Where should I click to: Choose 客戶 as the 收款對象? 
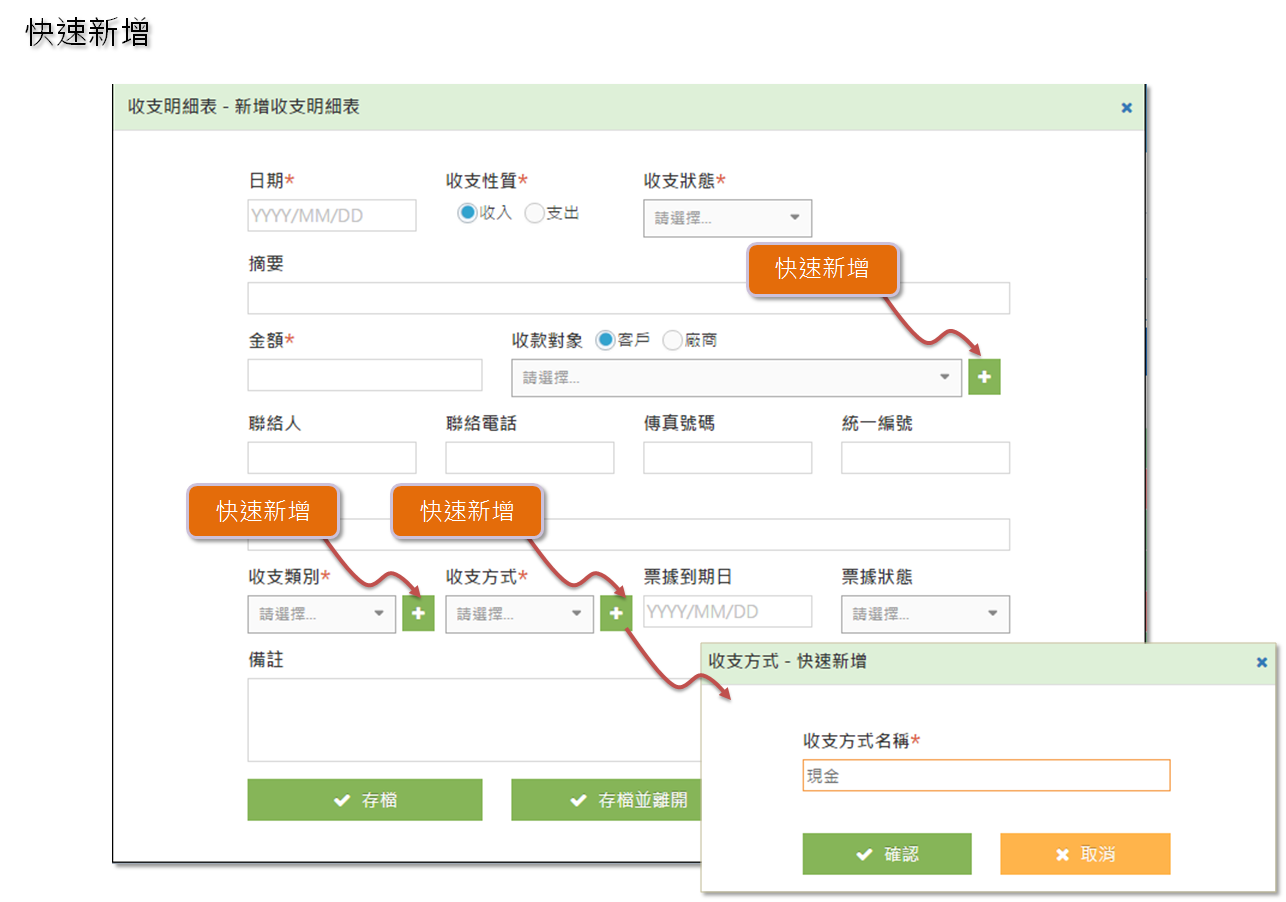click(605, 341)
